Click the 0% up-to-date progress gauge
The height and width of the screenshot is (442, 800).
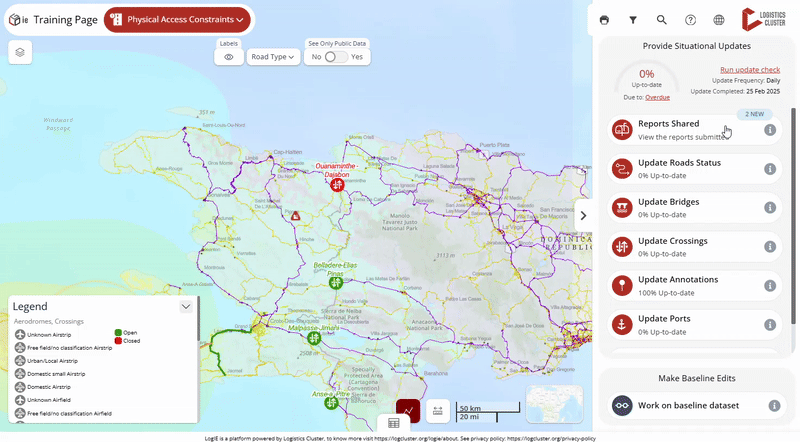coord(646,78)
